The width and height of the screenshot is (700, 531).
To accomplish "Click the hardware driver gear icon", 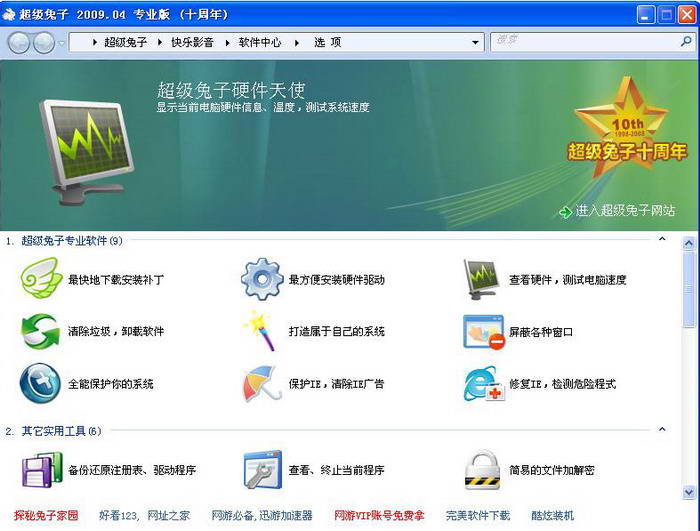I will click(262, 279).
